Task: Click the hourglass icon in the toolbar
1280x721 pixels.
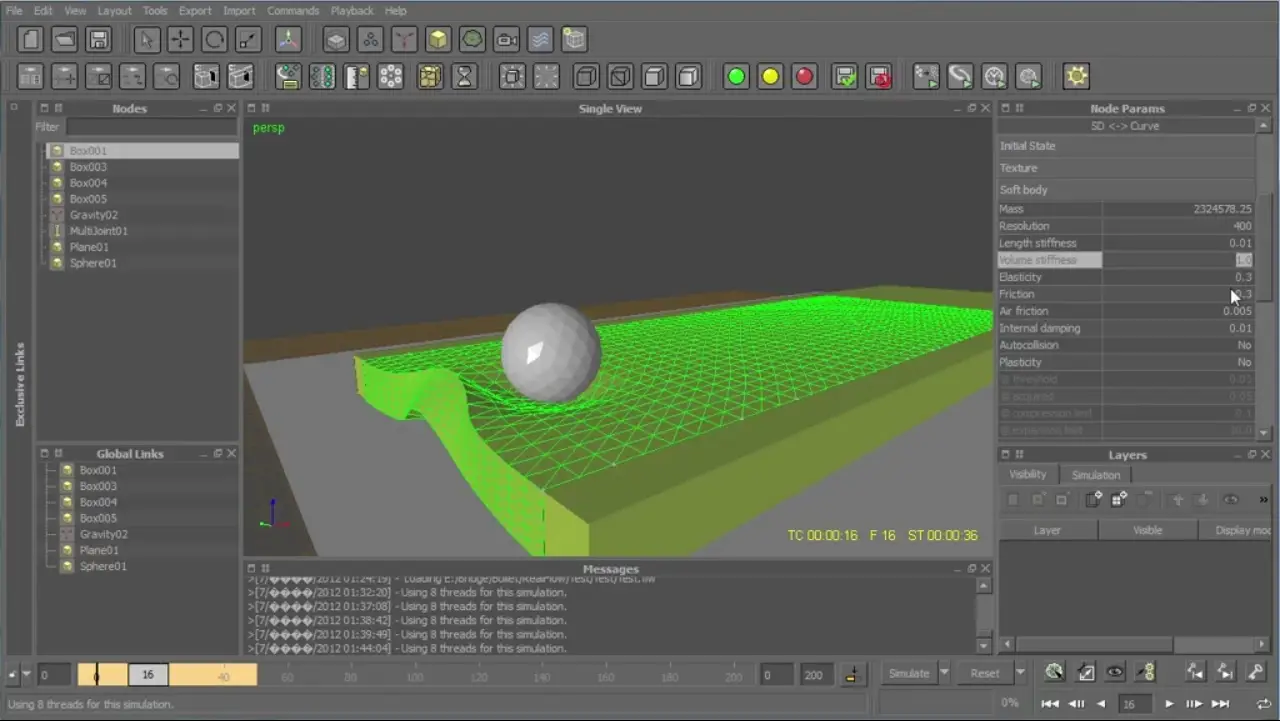Action: [464, 77]
